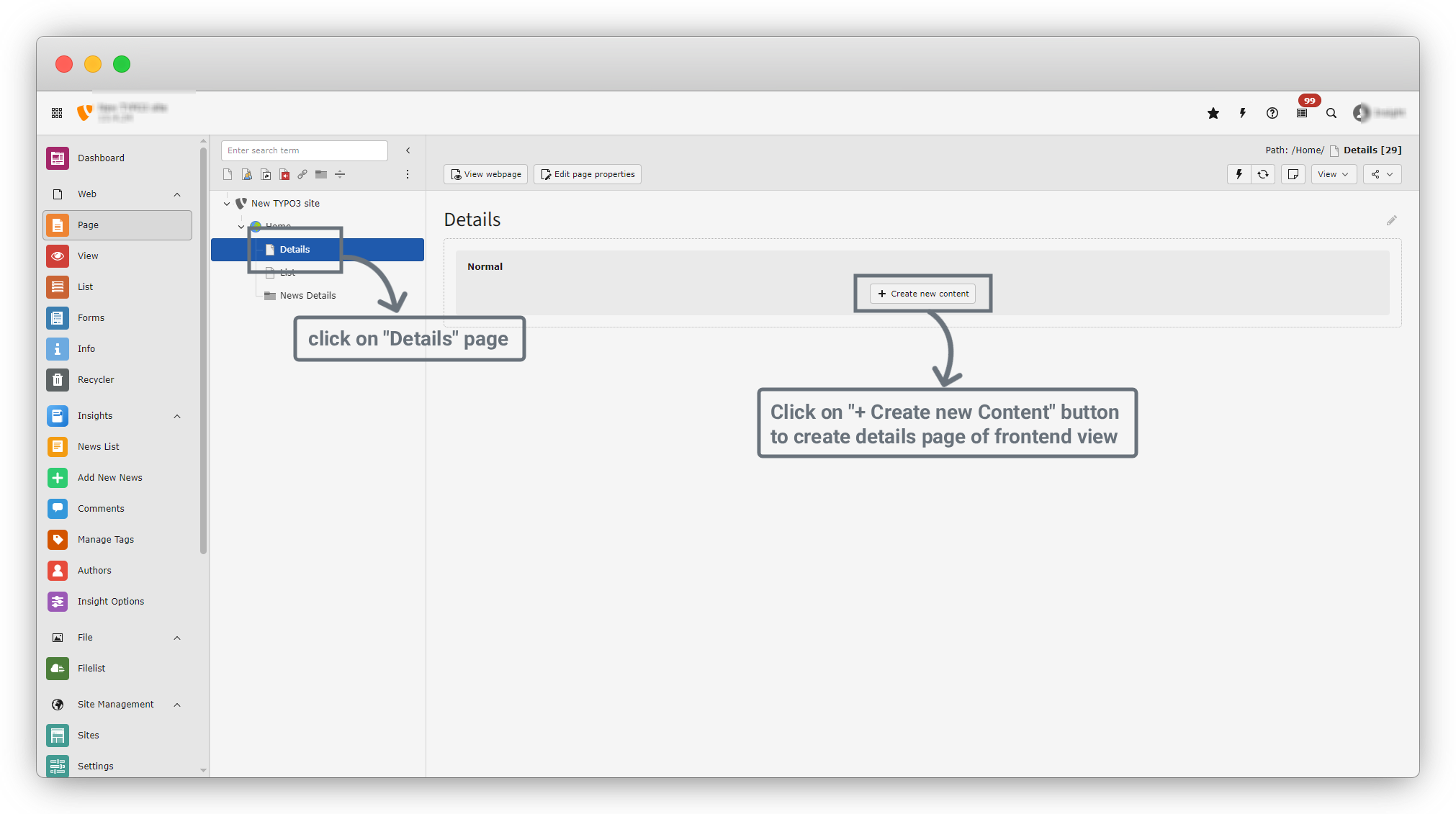Click the pencil icon beside the Details heading
This screenshot has height=814, width=1456.
[1391, 220]
